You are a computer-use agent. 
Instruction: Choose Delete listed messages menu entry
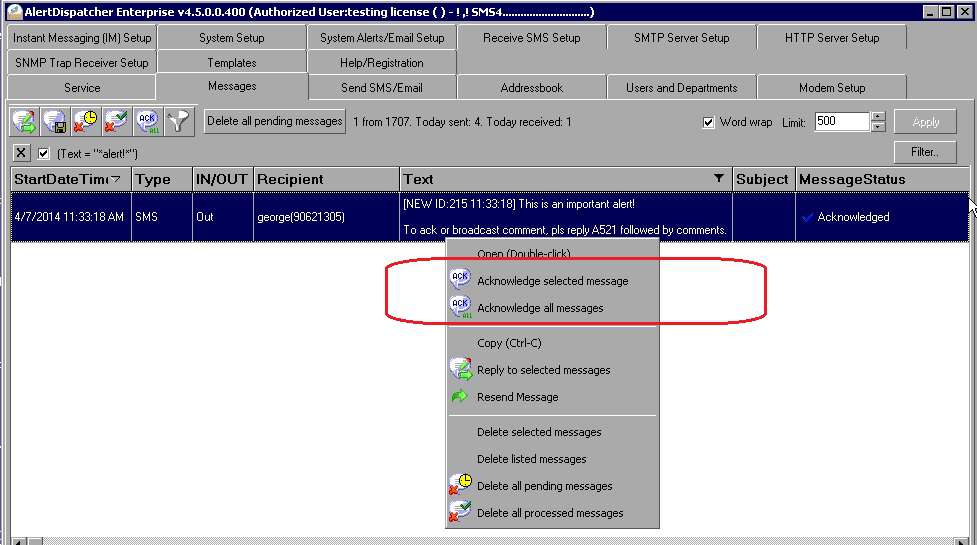pos(553,459)
